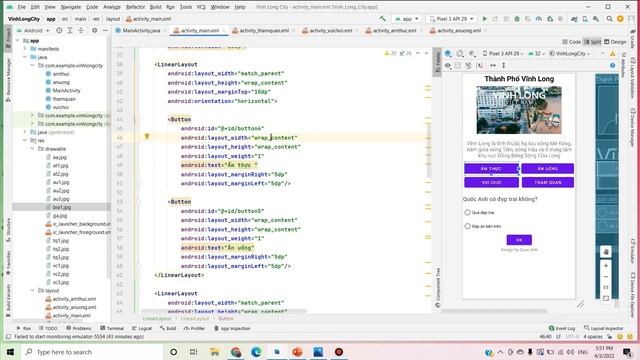Viewport: 640px width, 360px height.
Task: Click the layout warning triangle icon
Action: click(x=613, y=53)
